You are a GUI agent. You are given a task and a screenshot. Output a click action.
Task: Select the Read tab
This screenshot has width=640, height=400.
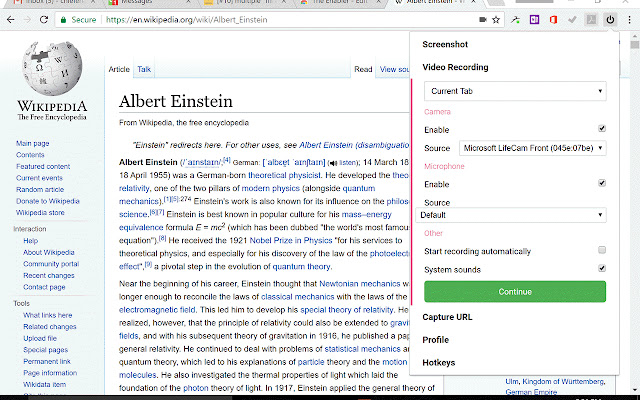363,69
